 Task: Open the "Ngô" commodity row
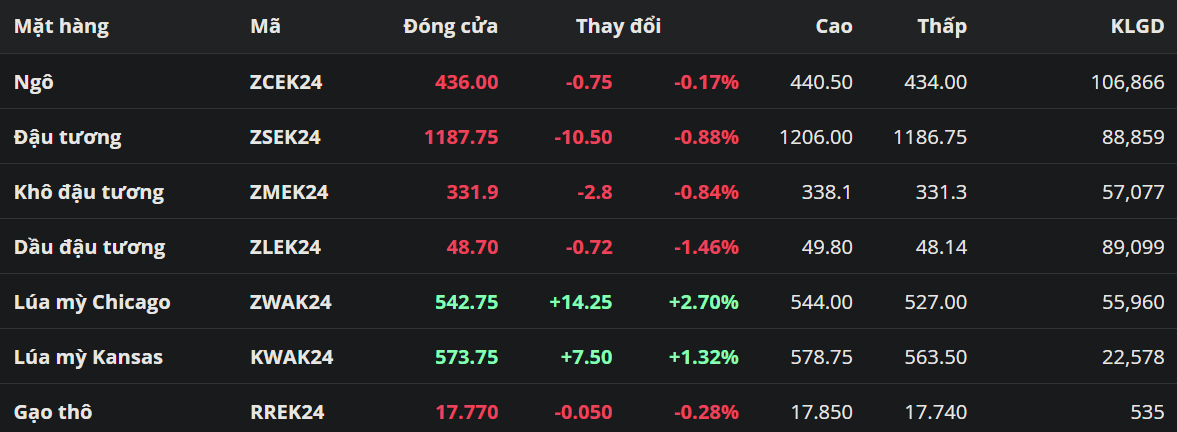click(x=33, y=82)
